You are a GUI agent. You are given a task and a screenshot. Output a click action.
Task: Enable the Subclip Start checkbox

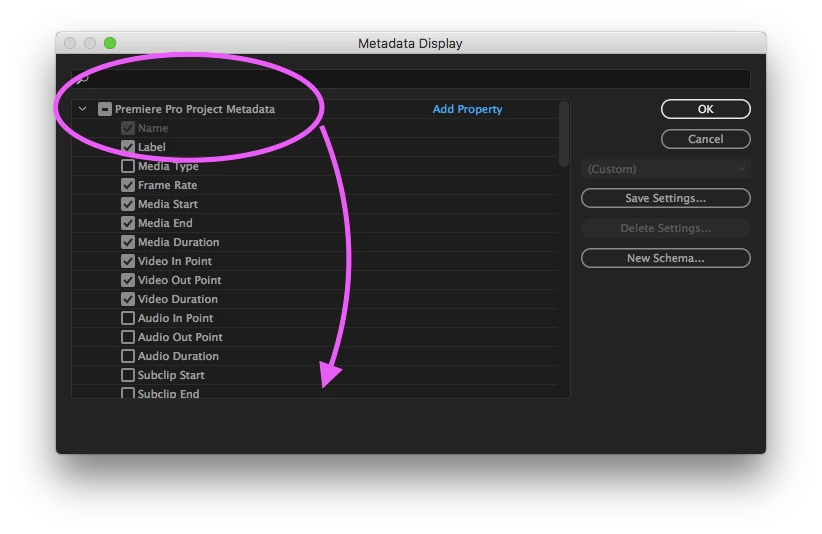(x=128, y=375)
